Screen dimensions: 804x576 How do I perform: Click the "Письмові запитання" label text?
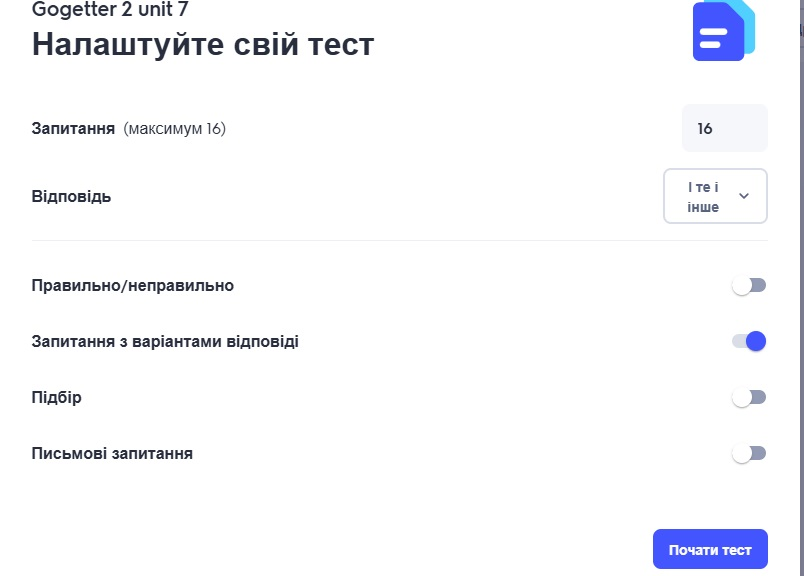point(112,454)
